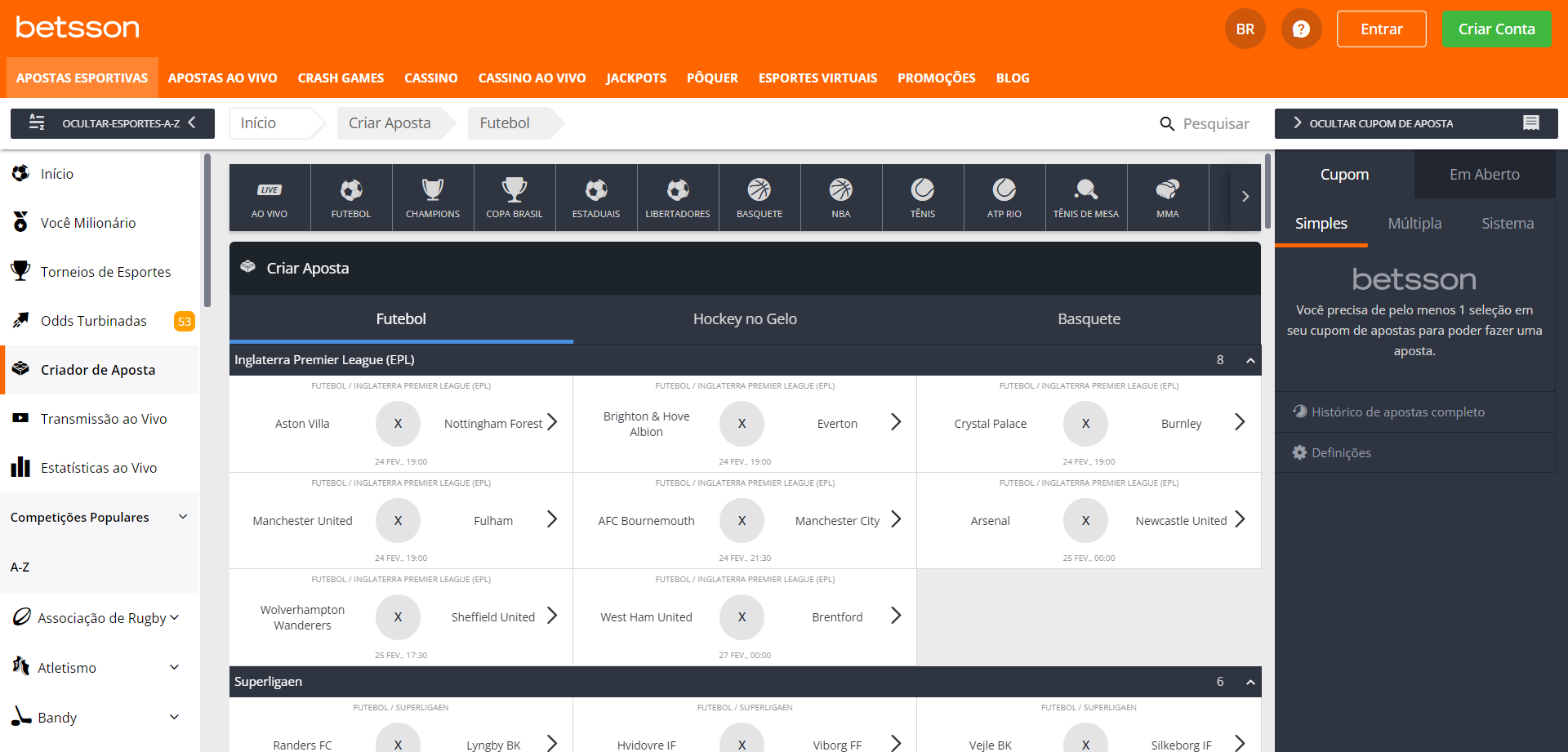Click the main content vertical scrollbar
The image size is (1568, 752).
[x=1267, y=191]
